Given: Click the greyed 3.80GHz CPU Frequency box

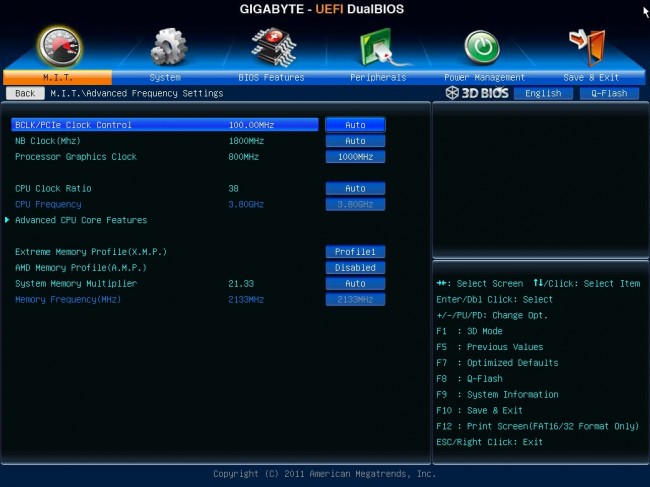Looking at the screenshot, I should (355, 204).
